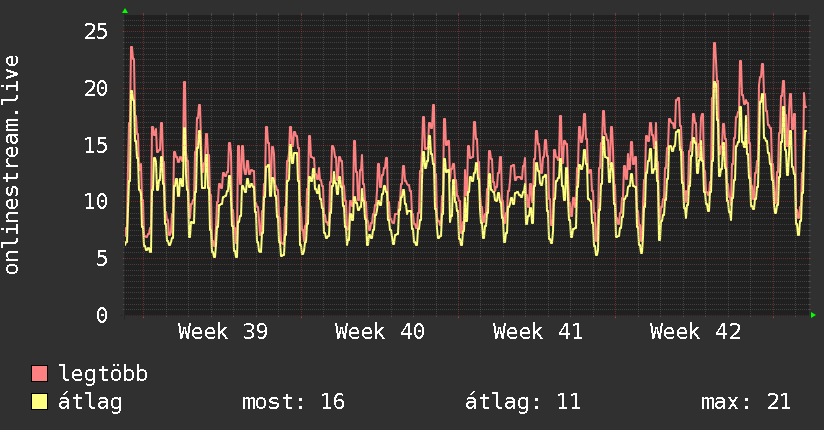Click the onlinestream.live vertical axis title

(x=12, y=165)
